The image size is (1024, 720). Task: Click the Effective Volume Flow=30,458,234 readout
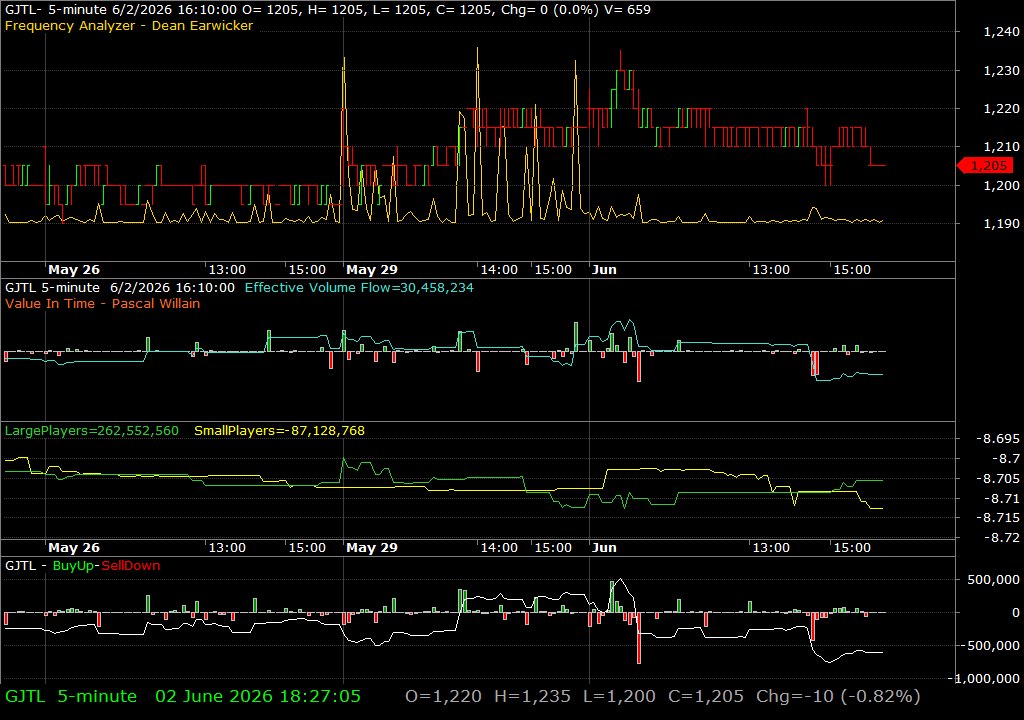tap(359, 287)
